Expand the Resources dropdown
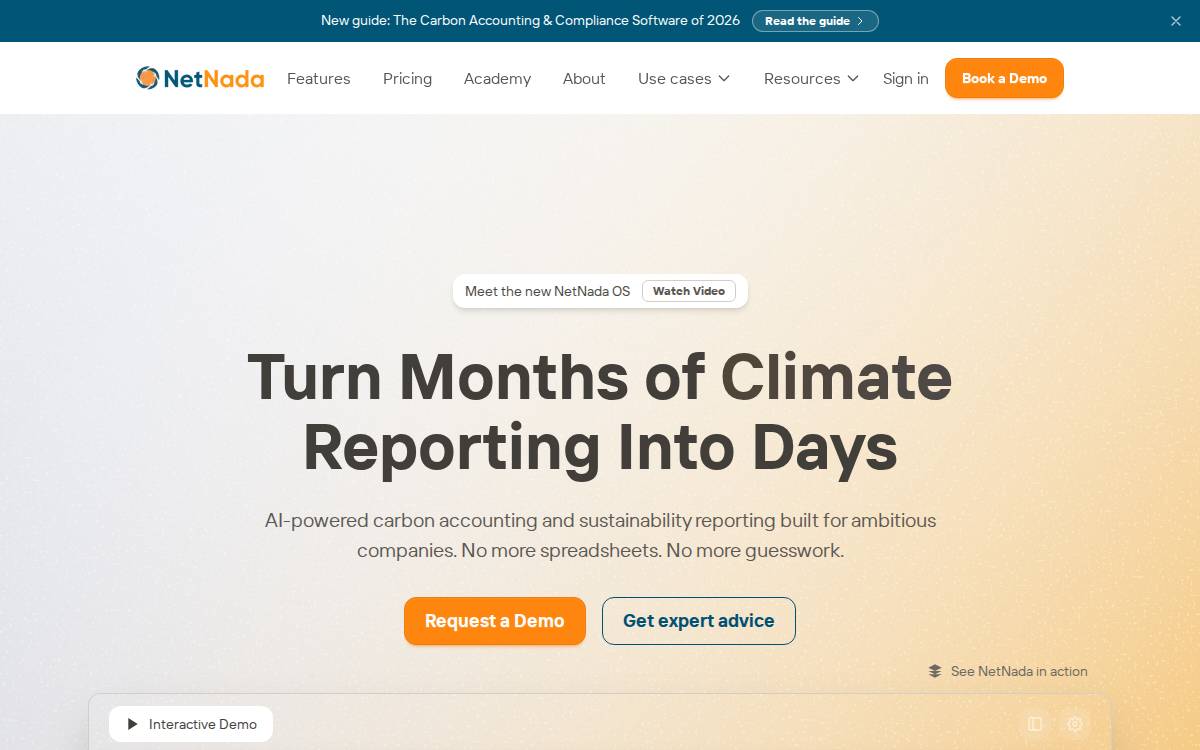 click(x=811, y=78)
